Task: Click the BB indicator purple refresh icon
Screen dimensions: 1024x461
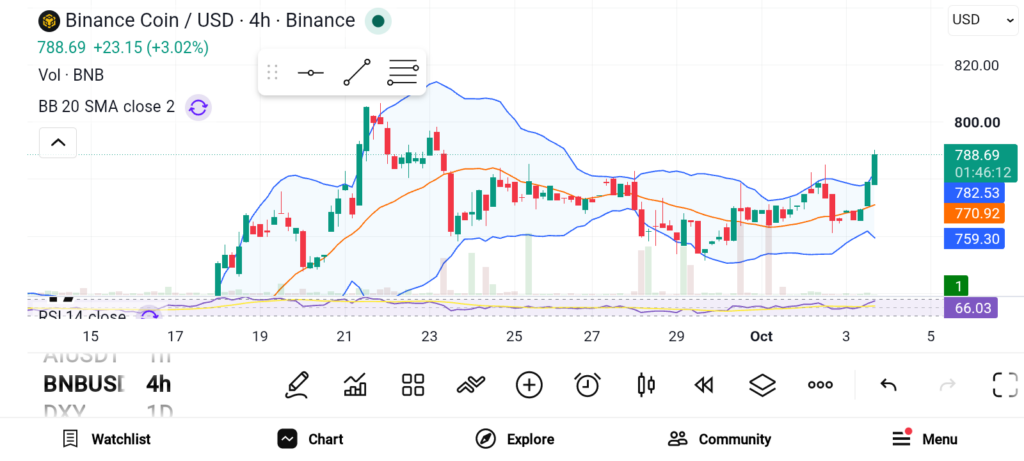Action: click(x=198, y=107)
